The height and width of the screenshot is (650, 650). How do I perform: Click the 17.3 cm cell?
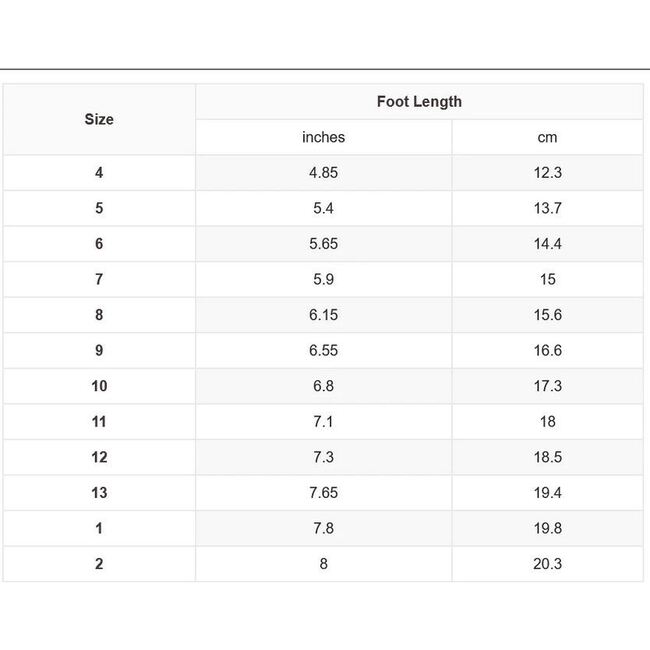pos(547,386)
